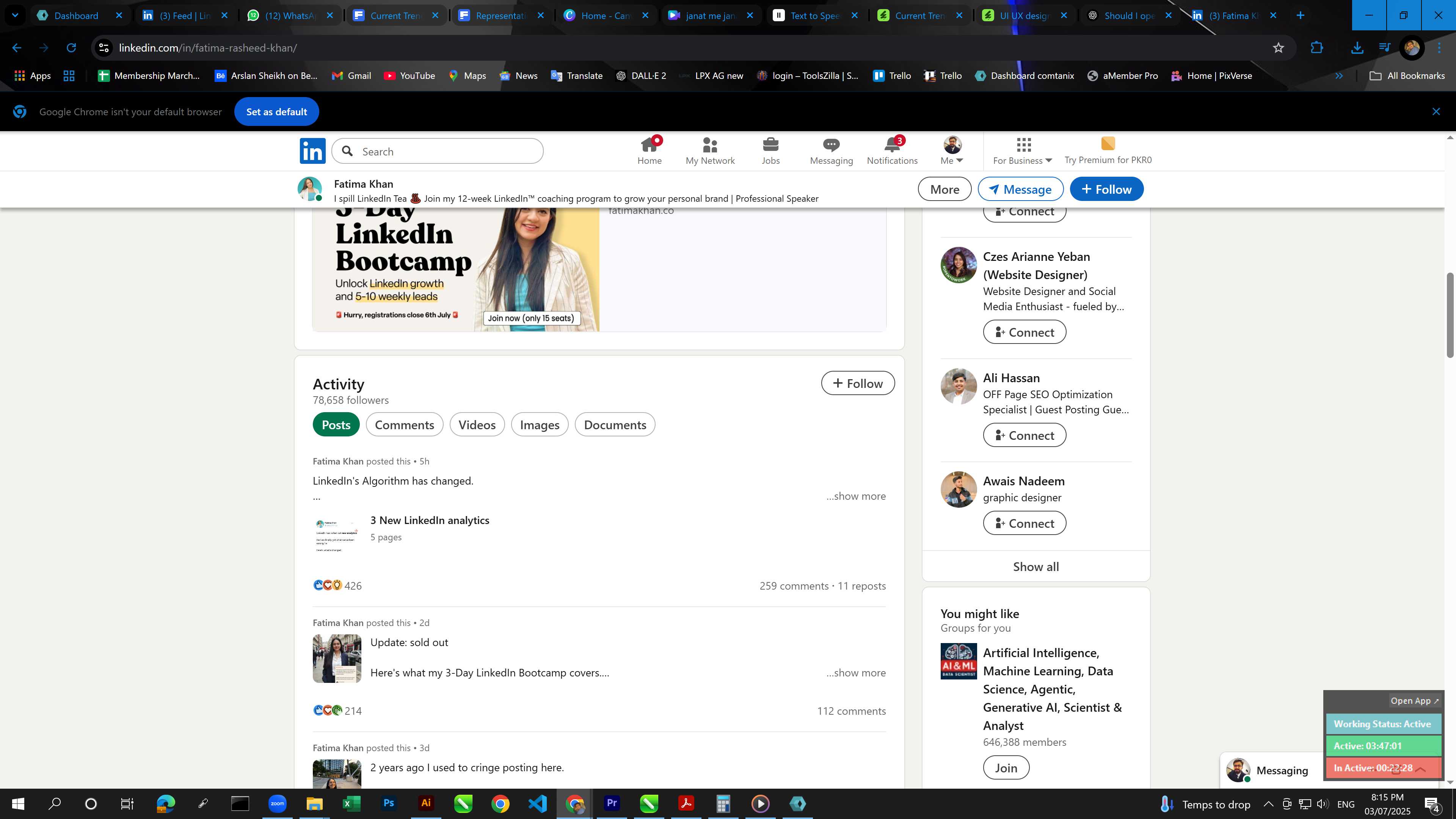Open YouTube bookmark
Image resolution: width=1456 pixels, height=819 pixels.
[x=409, y=76]
